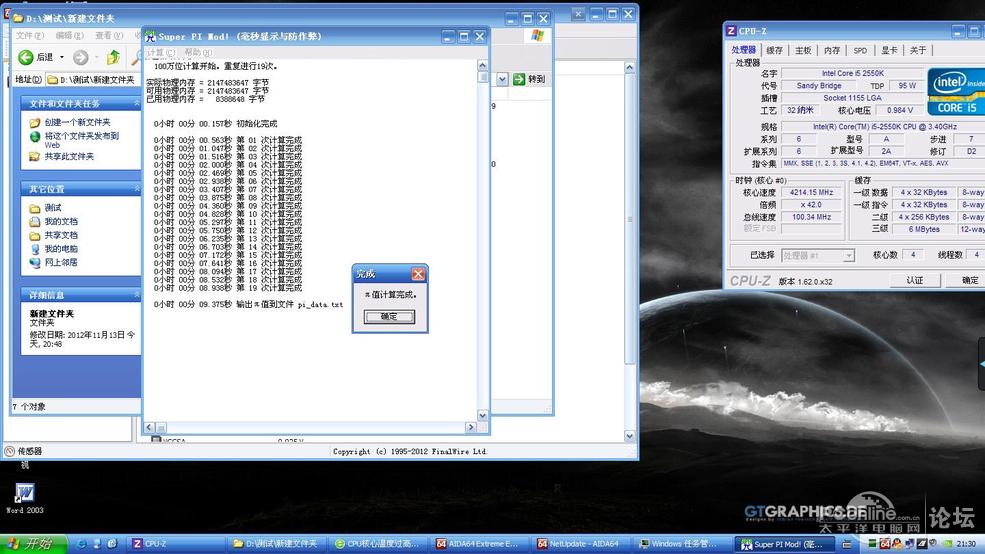Click the Super PI Mod taskbar button

[x=785, y=544]
